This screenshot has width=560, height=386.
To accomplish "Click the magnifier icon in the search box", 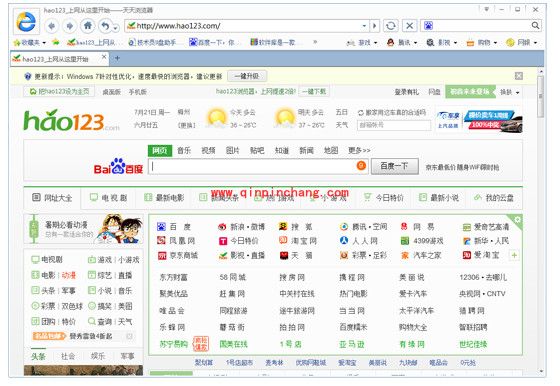I will [535, 25].
